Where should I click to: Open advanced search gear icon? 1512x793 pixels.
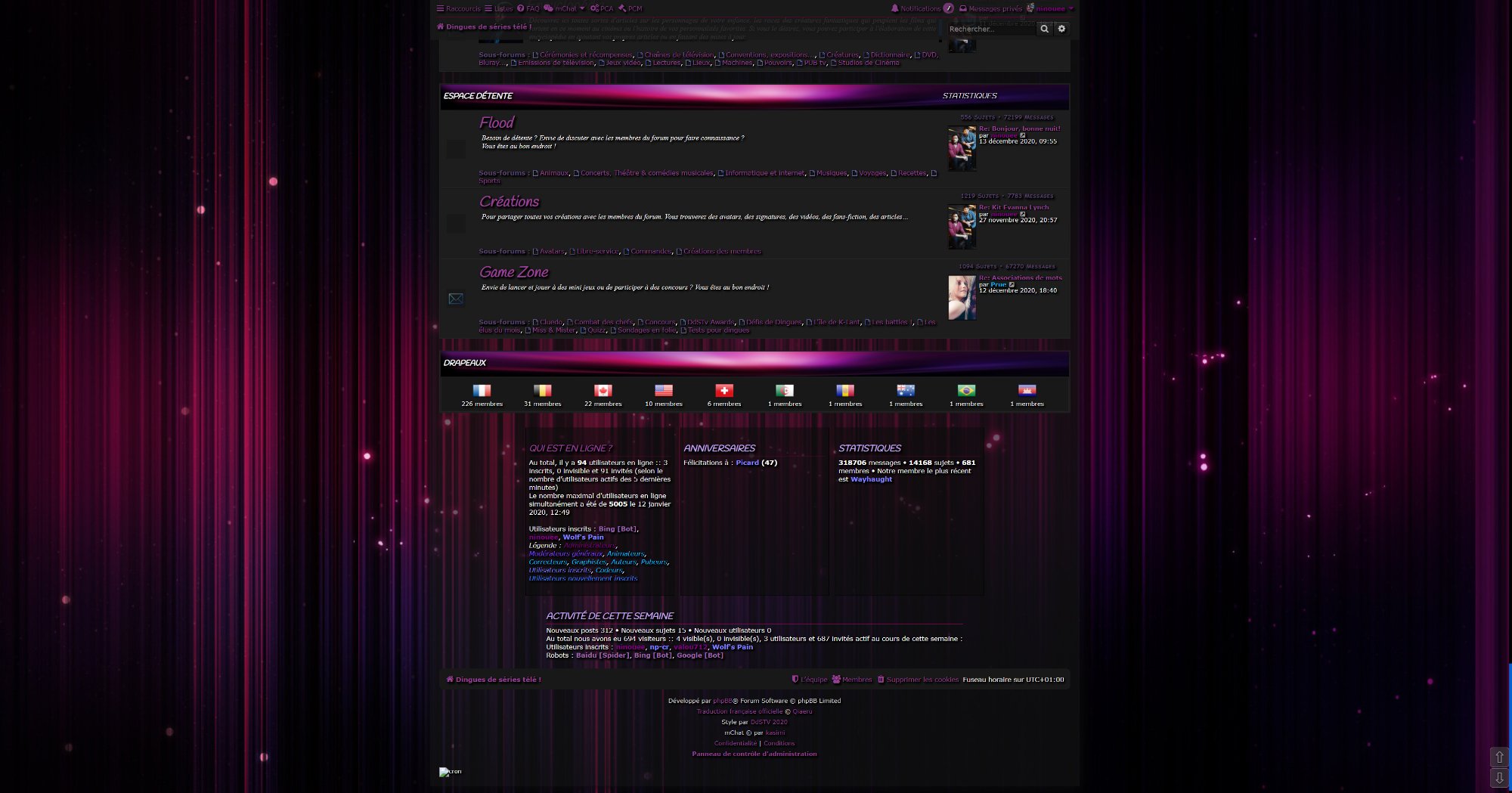pyautogui.click(x=1061, y=29)
